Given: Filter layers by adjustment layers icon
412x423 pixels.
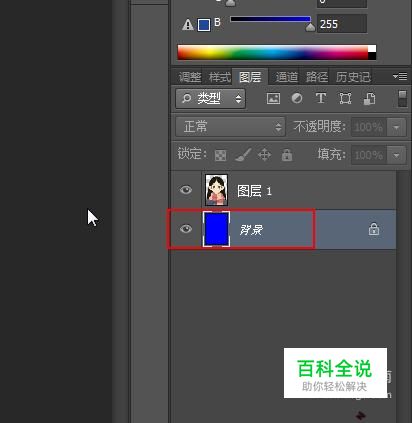Looking at the screenshot, I should point(297,98).
